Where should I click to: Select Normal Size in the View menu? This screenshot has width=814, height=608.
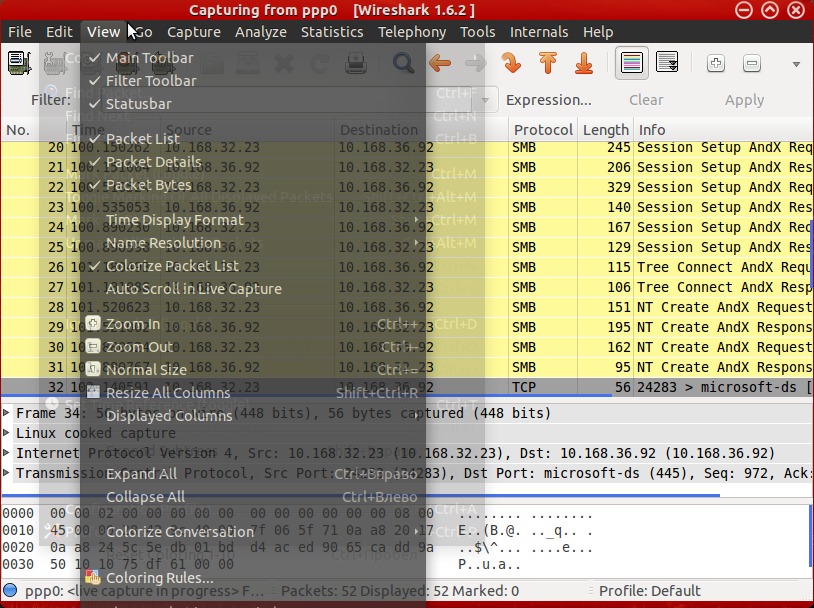click(253, 370)
